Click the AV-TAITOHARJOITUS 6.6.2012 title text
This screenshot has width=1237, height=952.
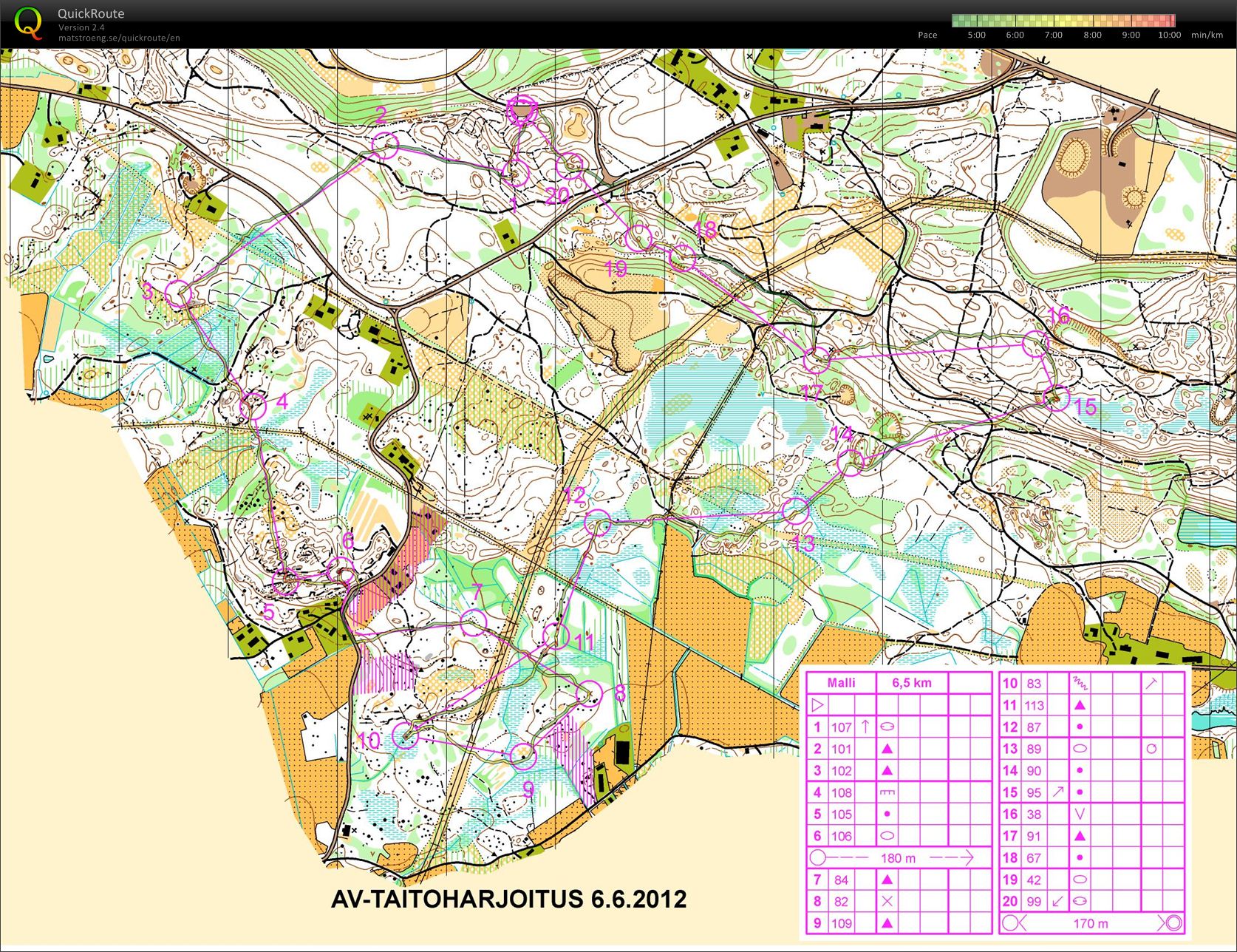coord(508,900)
